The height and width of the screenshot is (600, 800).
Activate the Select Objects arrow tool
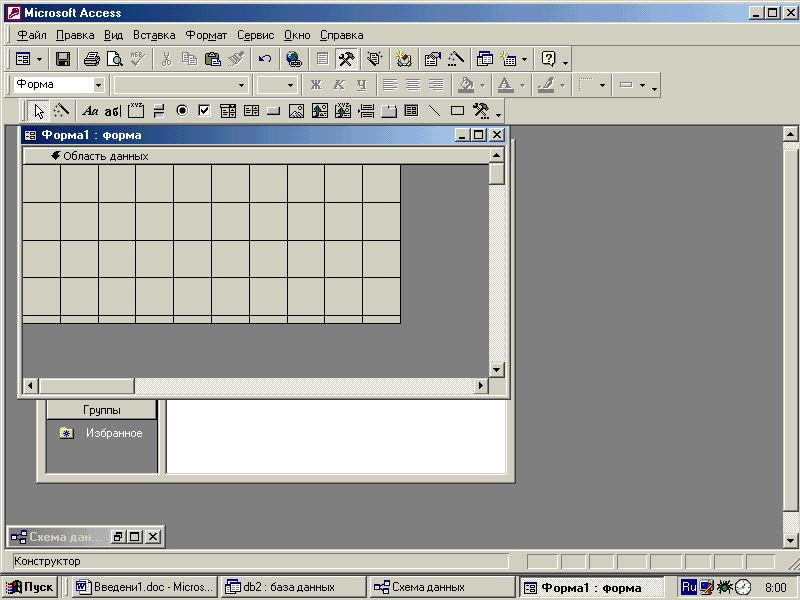point(38,111)
